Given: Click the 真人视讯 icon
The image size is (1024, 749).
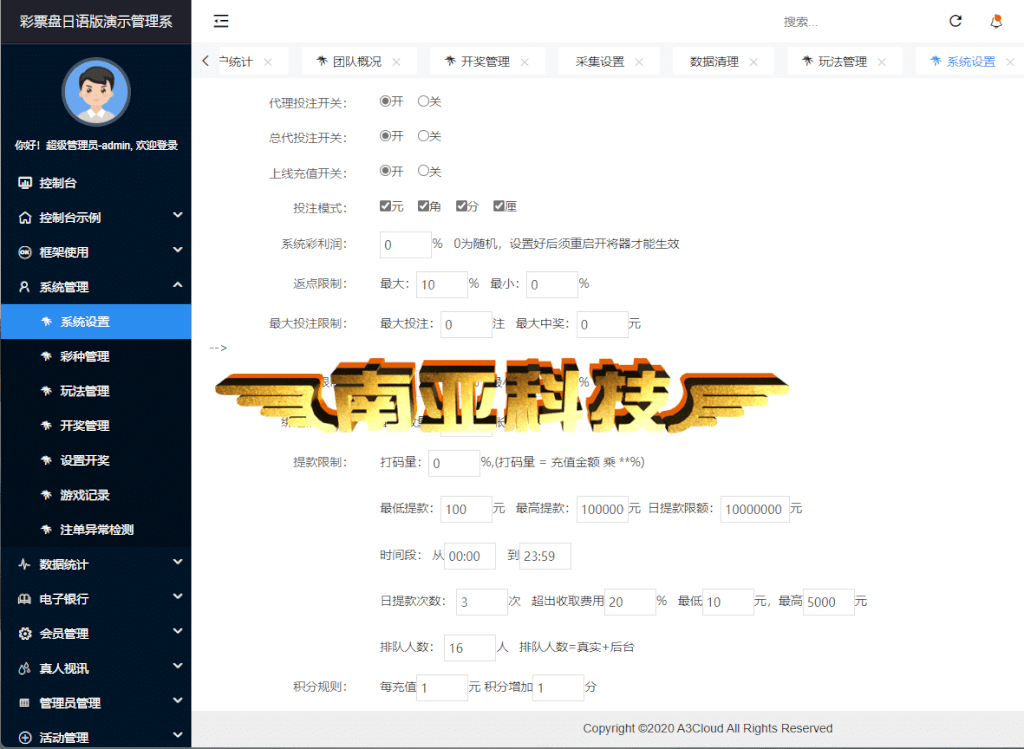Looking at the screenshot, I should [25, 668].
